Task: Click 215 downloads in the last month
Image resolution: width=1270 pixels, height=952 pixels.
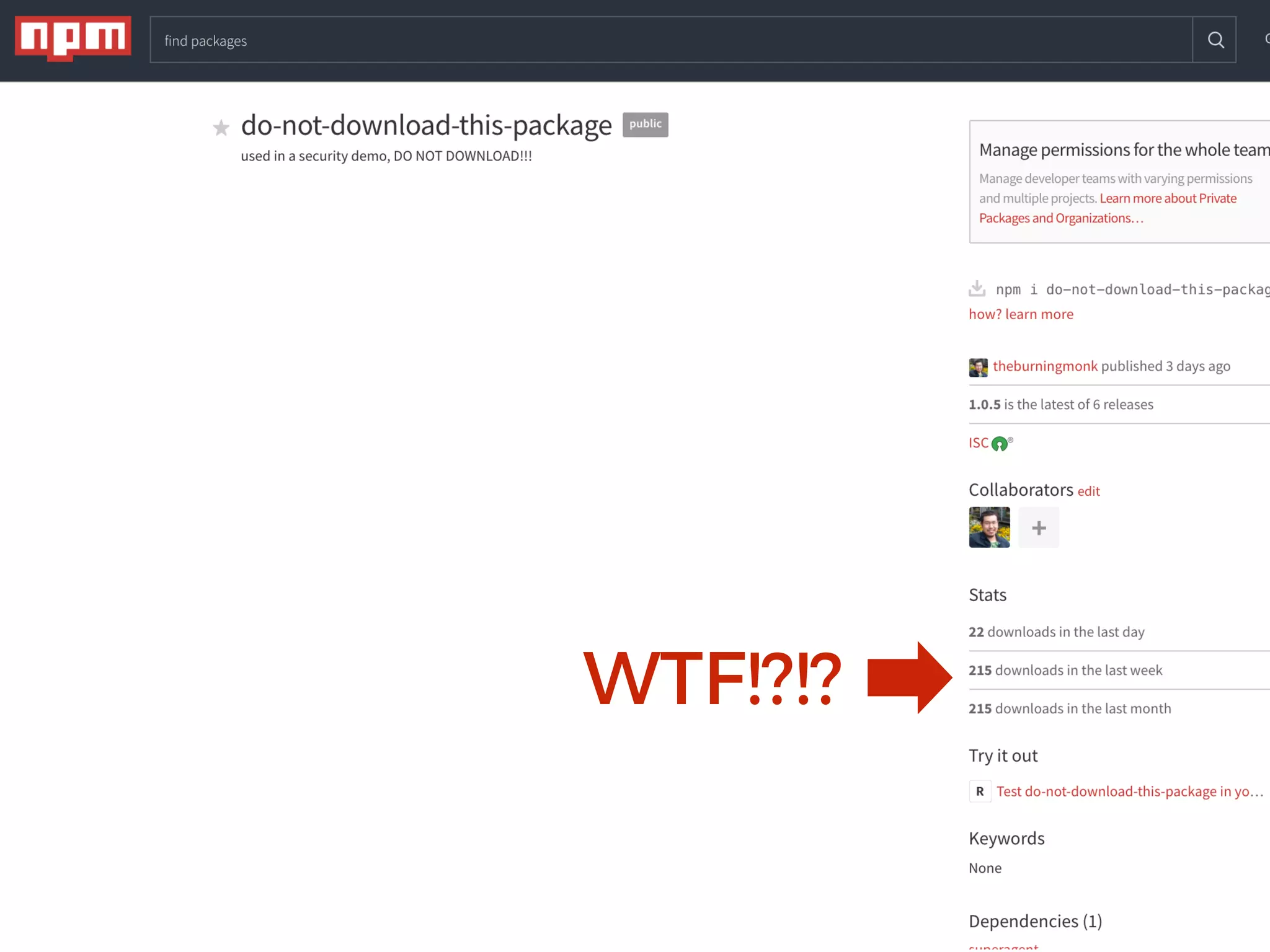Action: pyautogui.click(x=1070, y=709)
